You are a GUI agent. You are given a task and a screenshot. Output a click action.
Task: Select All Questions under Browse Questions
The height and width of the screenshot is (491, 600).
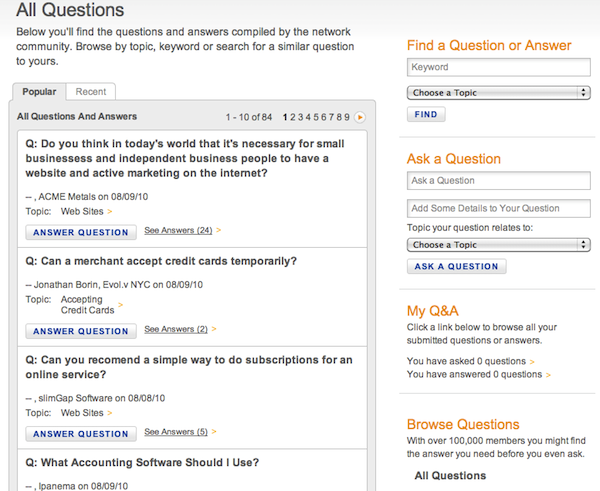[x=450, y=476]
